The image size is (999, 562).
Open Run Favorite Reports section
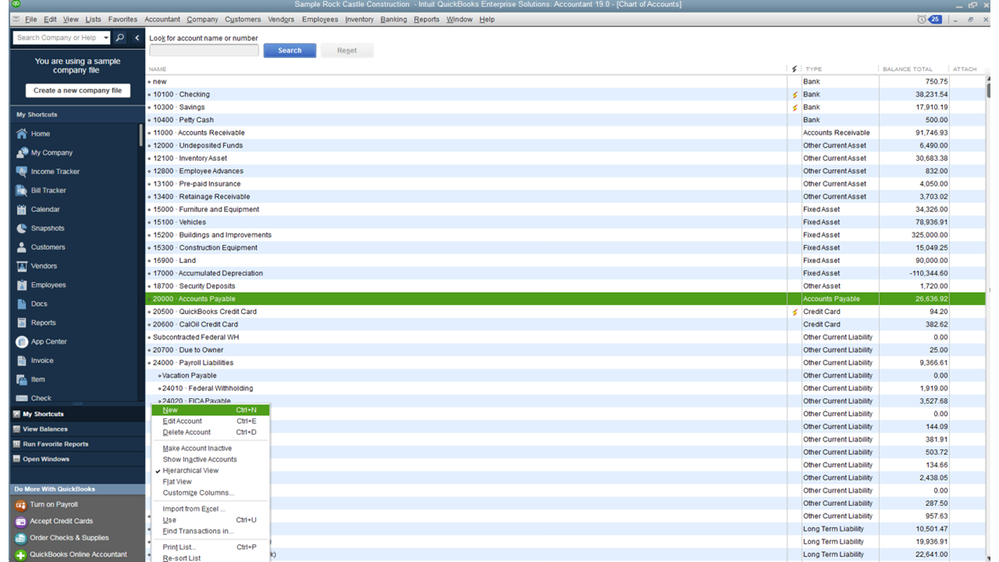coord(78,444)
